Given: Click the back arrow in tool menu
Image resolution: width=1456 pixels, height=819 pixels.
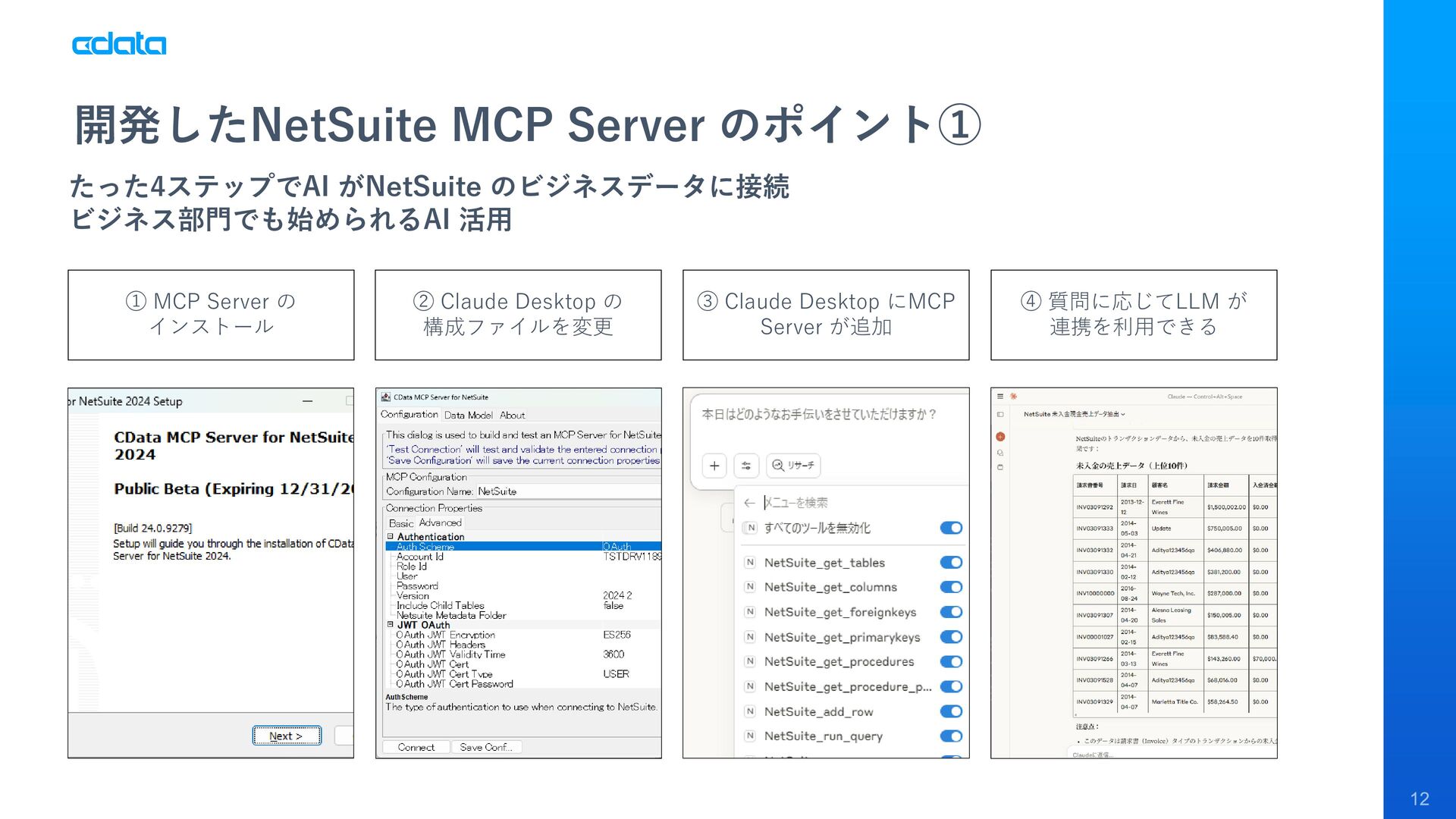Looking at the screenshot, I should pyautogui.click(x=749, y=503).
